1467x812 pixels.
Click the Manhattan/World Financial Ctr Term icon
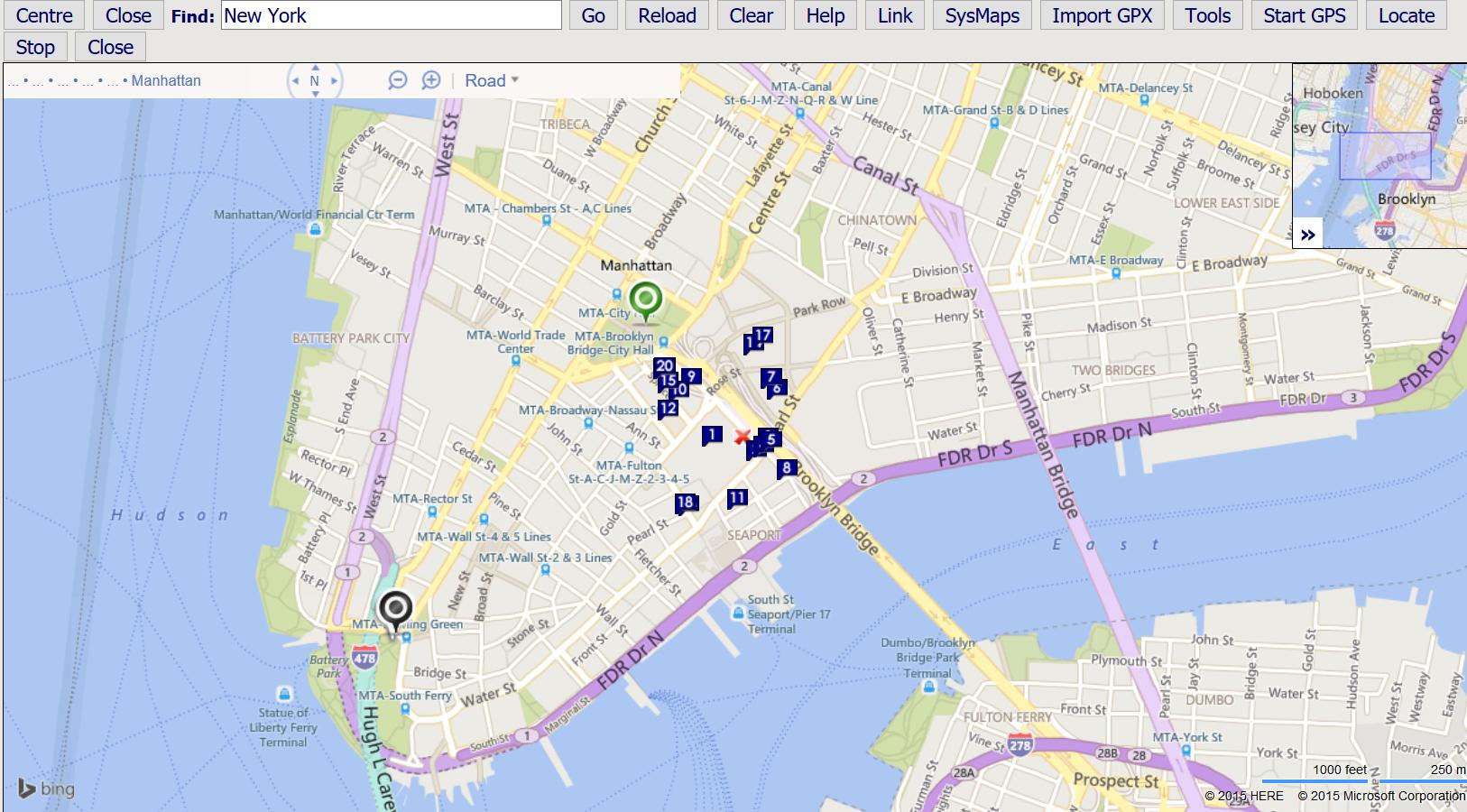[x=315, y=230]
